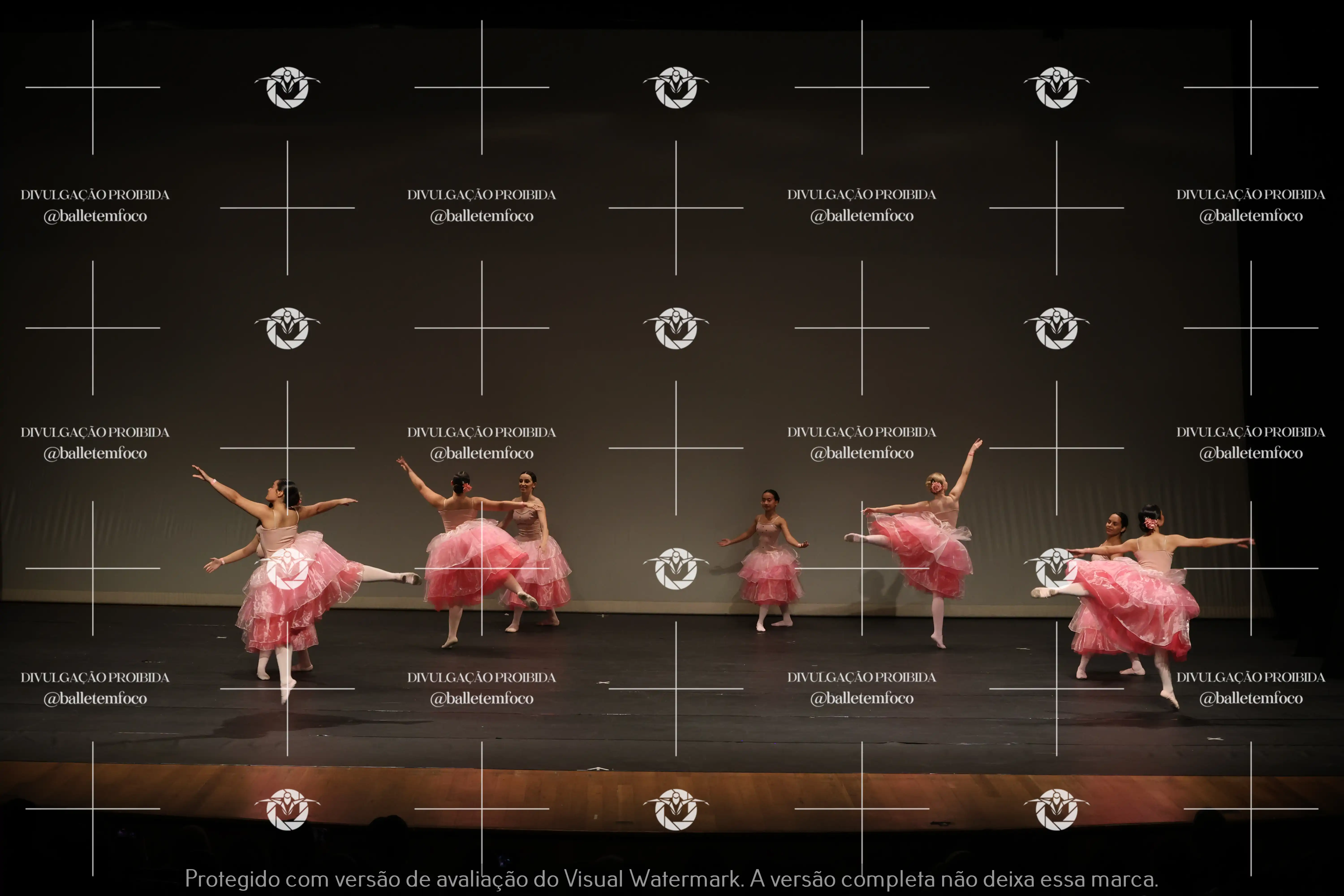This screenshot has height=896, width=1344.
Task: Click the Visual Watermark trial notice text
Action: coord(671,878)
